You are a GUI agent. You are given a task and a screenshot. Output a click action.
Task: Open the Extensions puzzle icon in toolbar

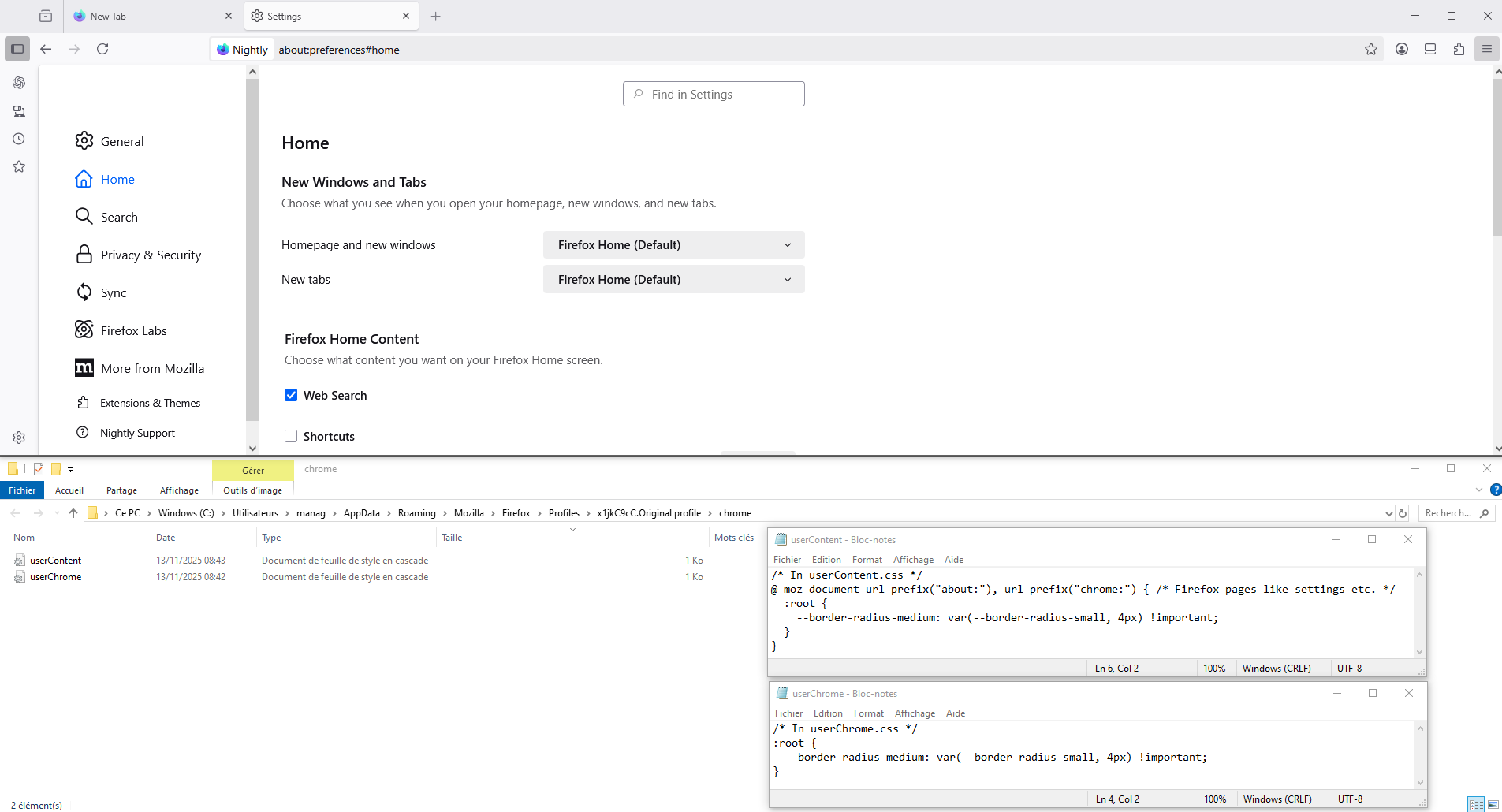coord(1459,49)
